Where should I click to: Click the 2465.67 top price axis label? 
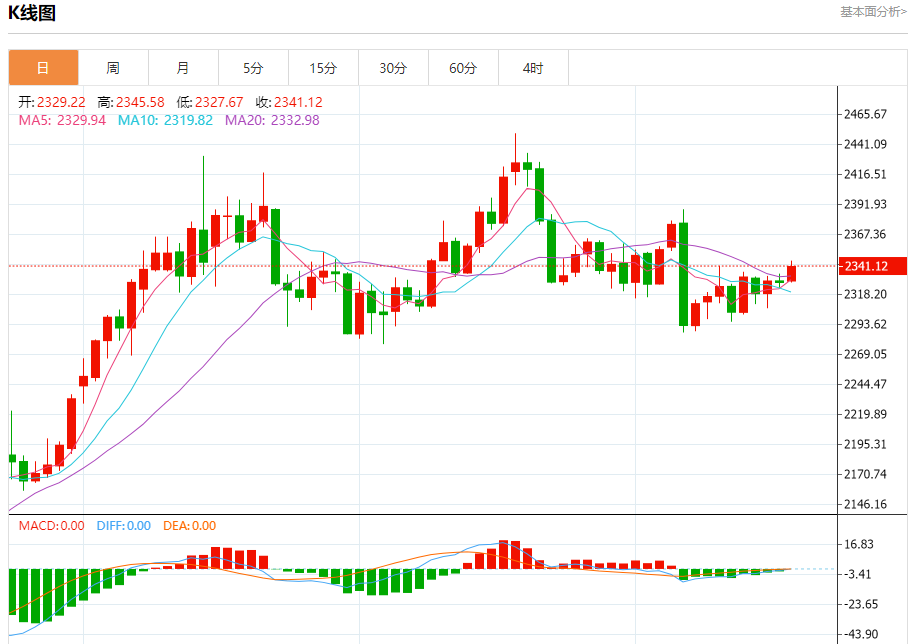866,114
